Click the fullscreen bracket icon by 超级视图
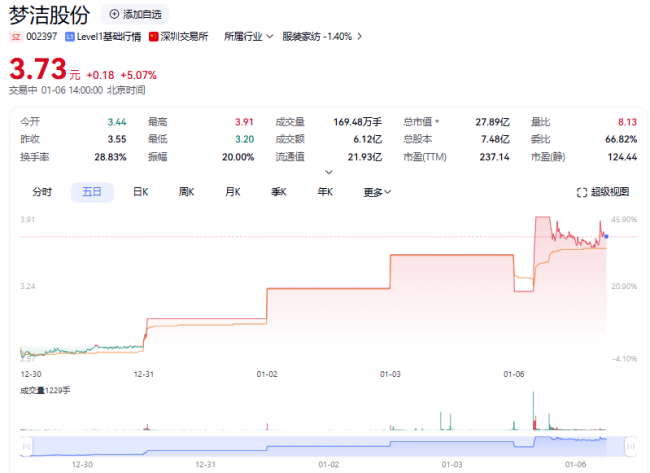The width and height of the screenshot is (650, 473). tap(582, 192)
